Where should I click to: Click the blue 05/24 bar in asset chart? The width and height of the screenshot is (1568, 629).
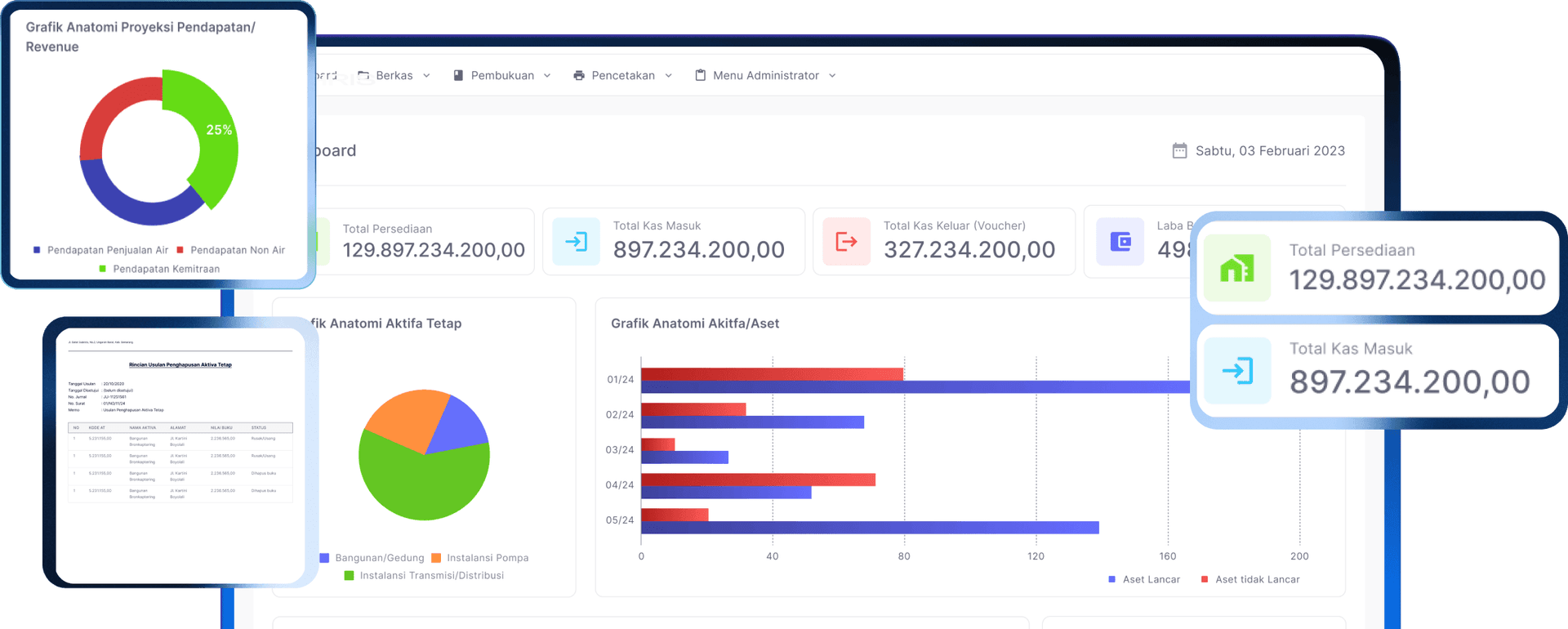click(x=870, y=528)
